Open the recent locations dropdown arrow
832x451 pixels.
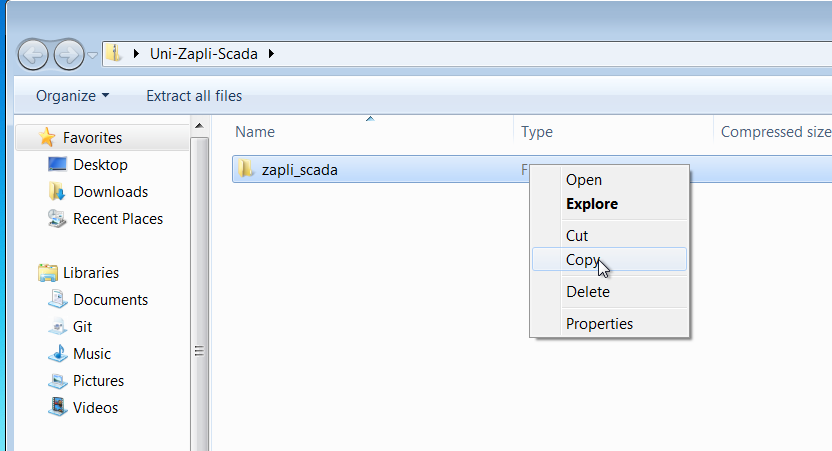92,55
